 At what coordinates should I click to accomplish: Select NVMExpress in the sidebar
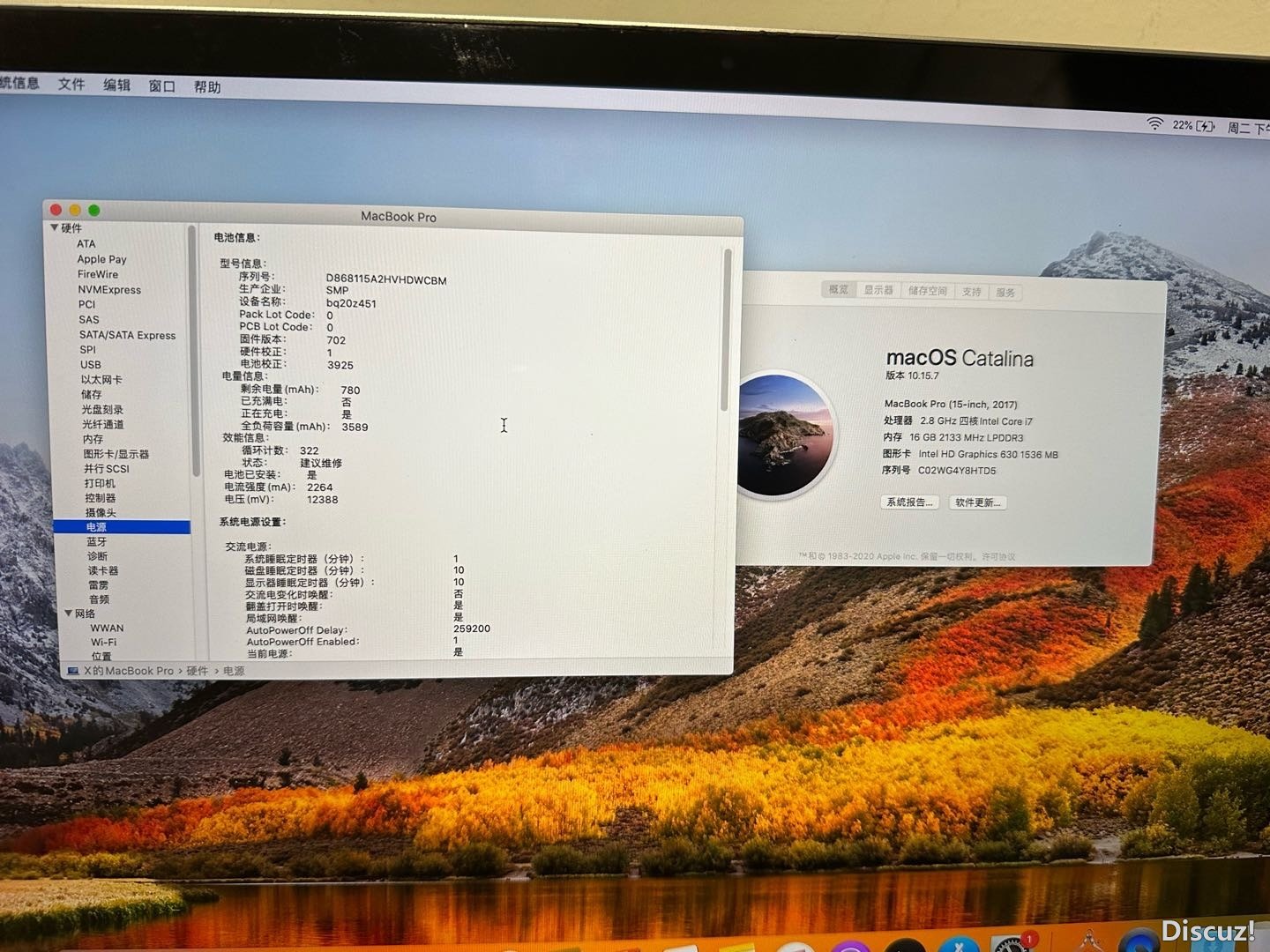(108, 289)
